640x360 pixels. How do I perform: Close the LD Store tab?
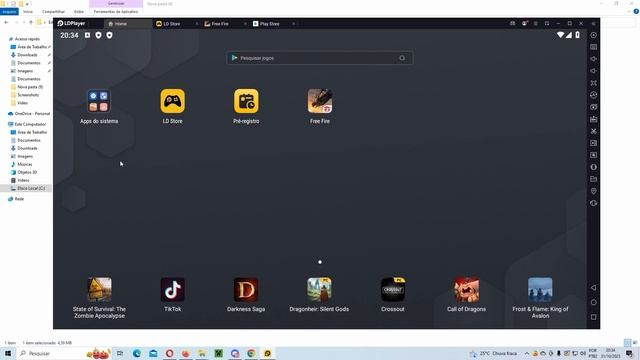click(197, 24)
